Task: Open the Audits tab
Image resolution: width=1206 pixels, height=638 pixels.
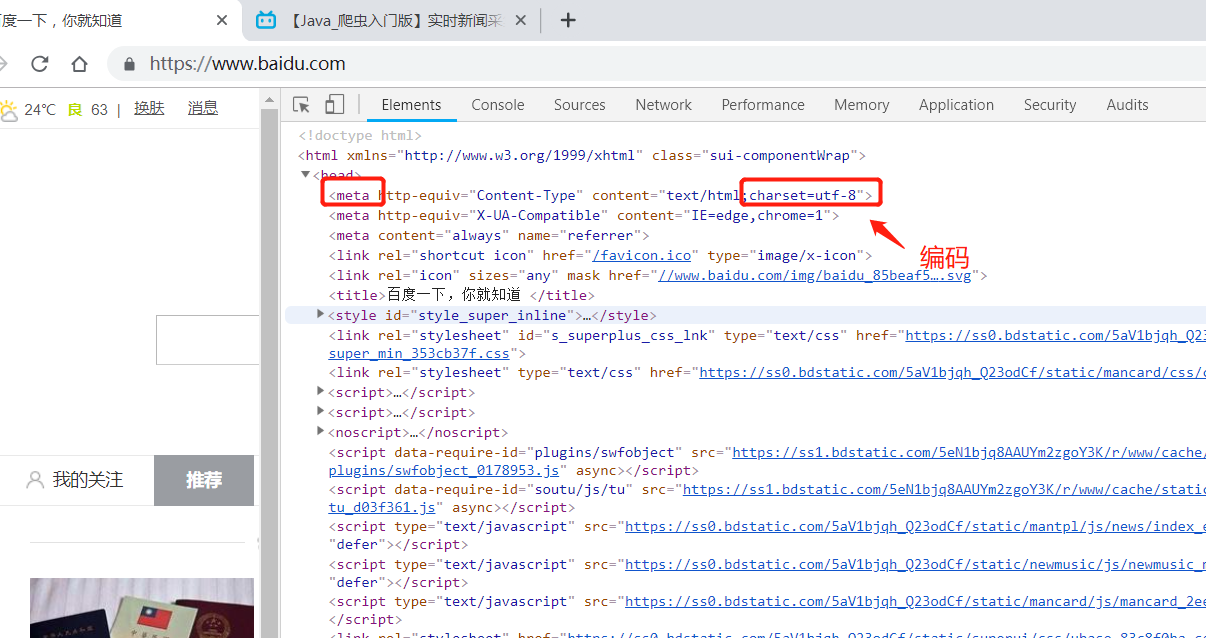Action: pos(1128,105)
